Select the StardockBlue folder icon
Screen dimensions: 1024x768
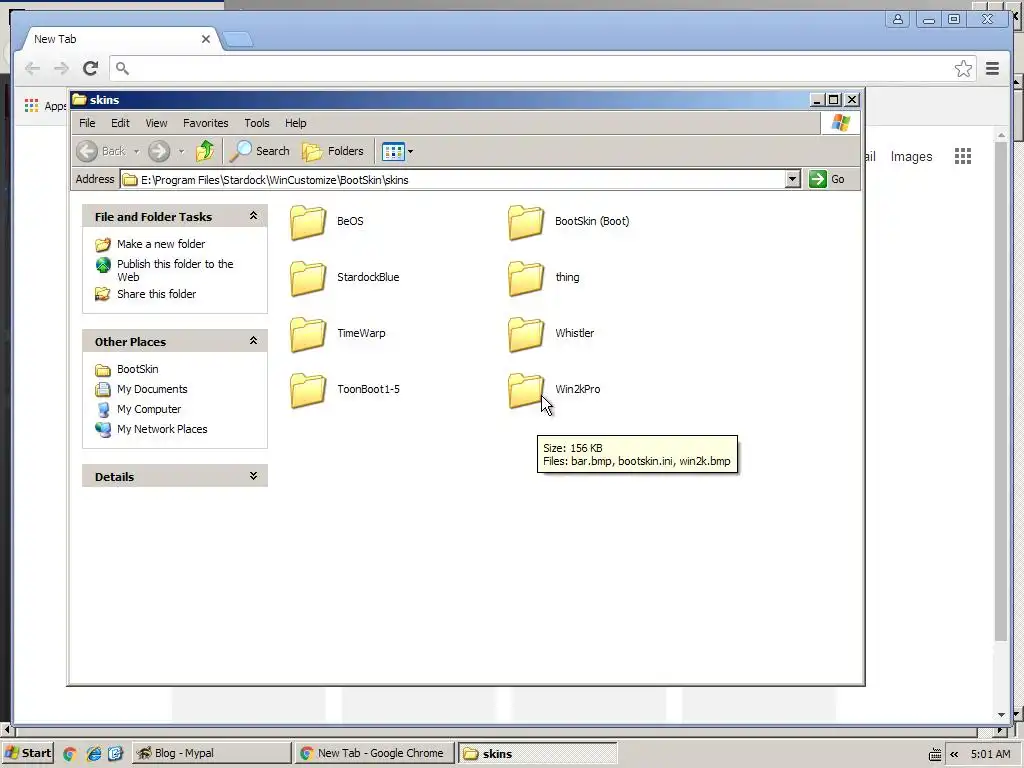308,278
